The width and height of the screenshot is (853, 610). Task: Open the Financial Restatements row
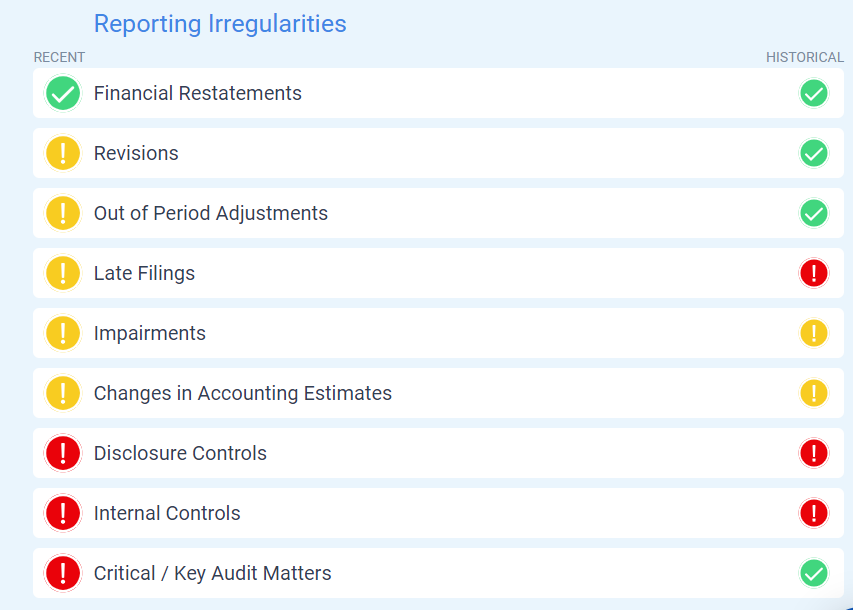438,93
